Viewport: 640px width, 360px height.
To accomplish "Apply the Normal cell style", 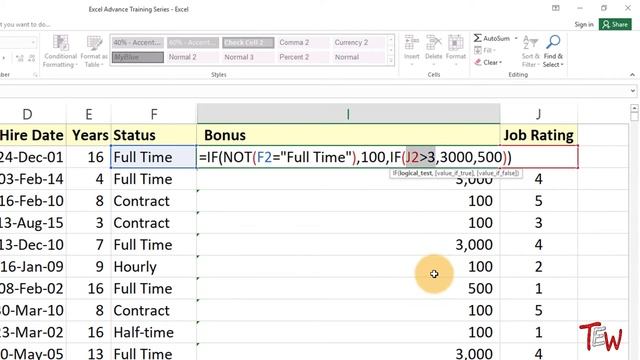I will click(359, 57).
